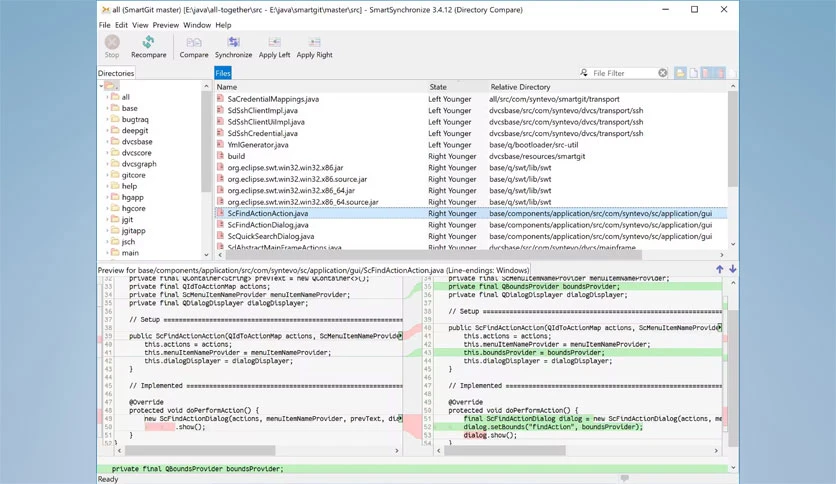Select SdSshCredential.java in file list
Viewport: 836px width, 484px height.
(x=471, y=133)
